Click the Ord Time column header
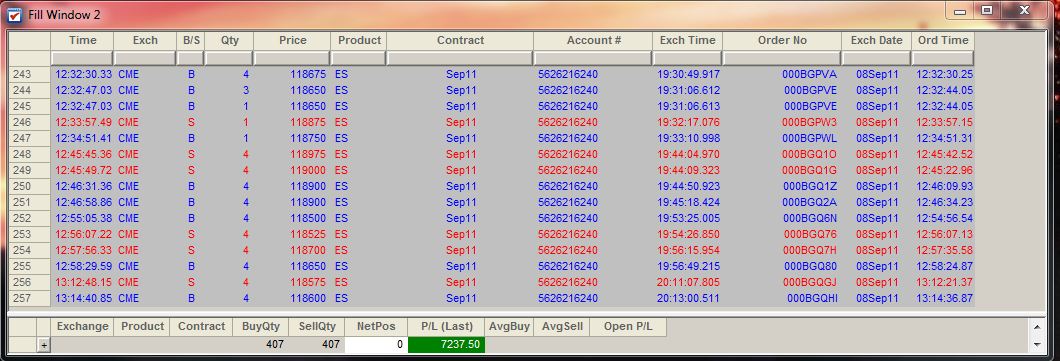The width and height of the screenshot is (1060, 361). [943, 41]
